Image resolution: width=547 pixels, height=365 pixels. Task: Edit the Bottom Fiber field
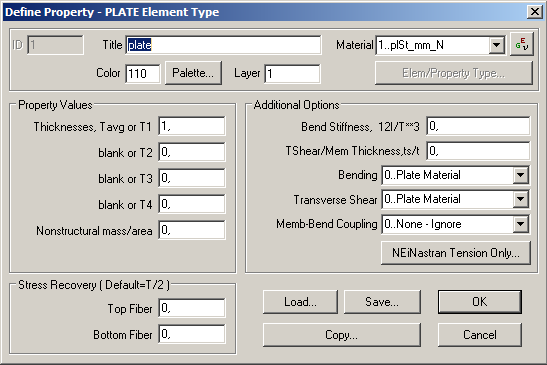[x=192, y=334]
